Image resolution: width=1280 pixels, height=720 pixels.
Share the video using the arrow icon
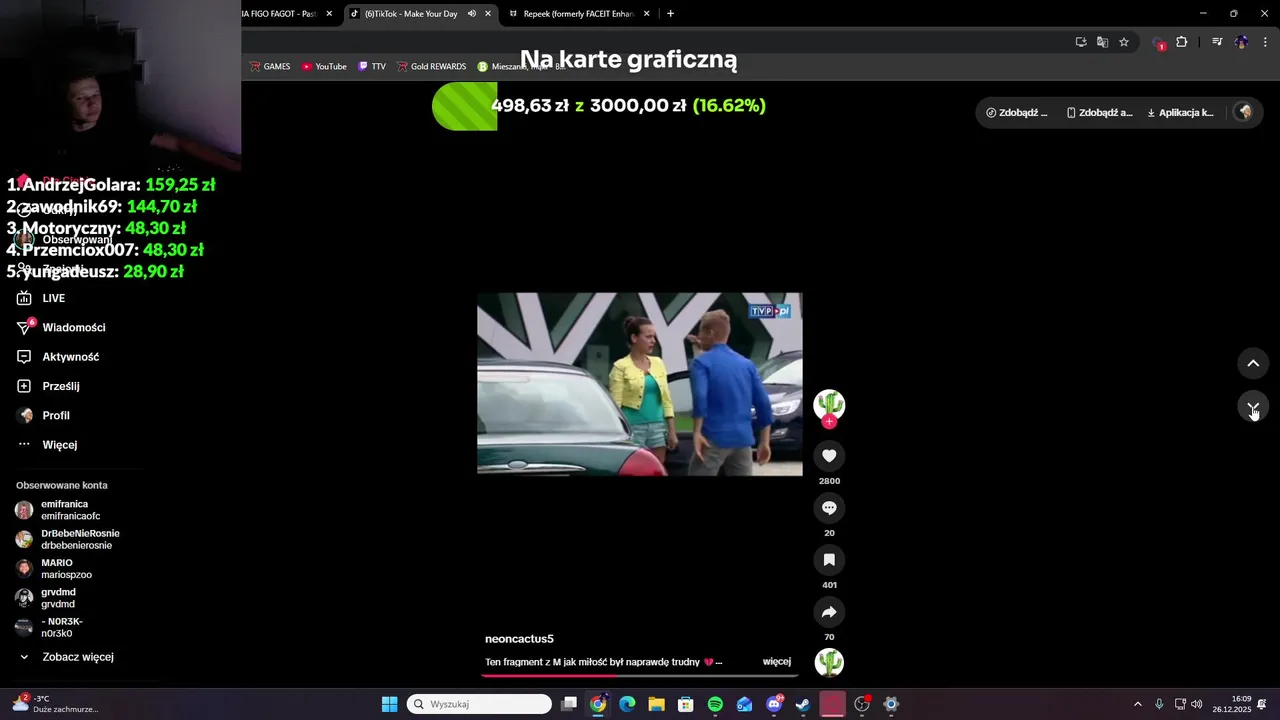[829, 612]
